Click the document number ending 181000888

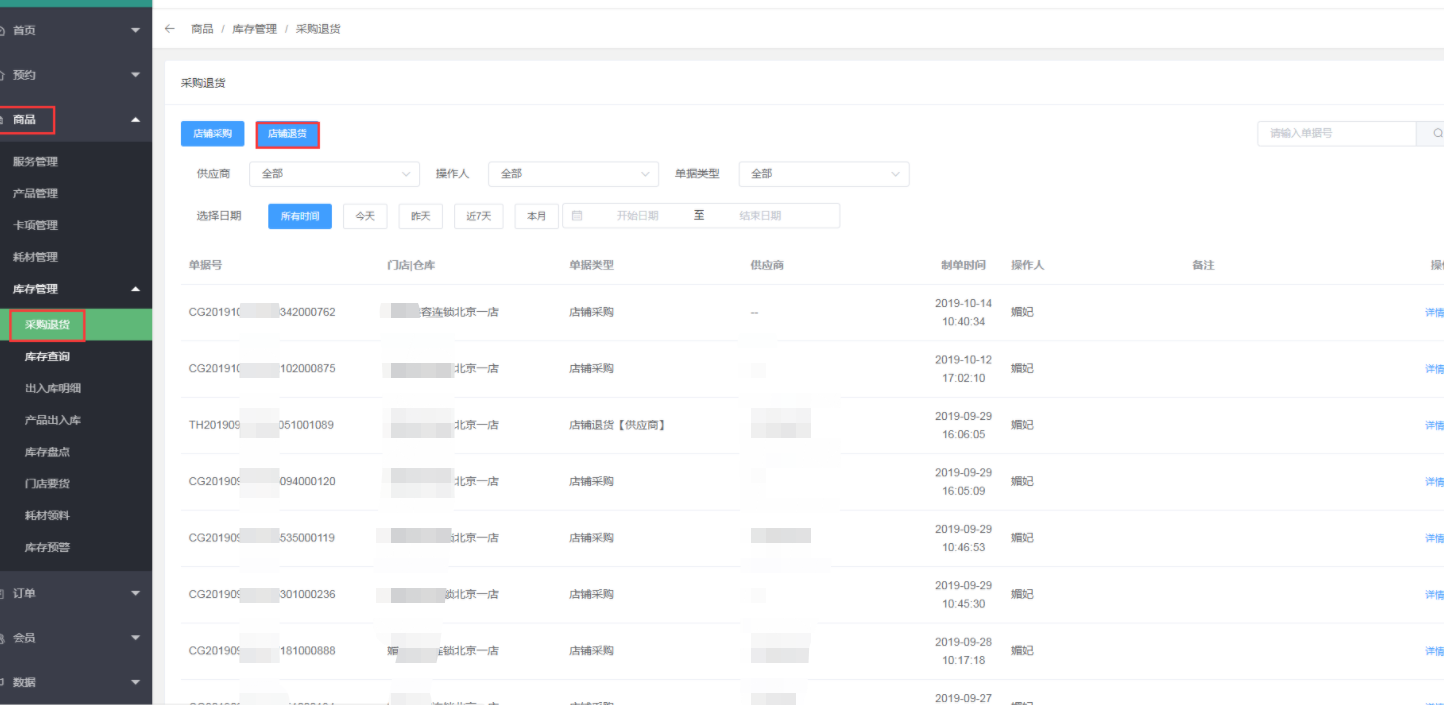point(262,651)
